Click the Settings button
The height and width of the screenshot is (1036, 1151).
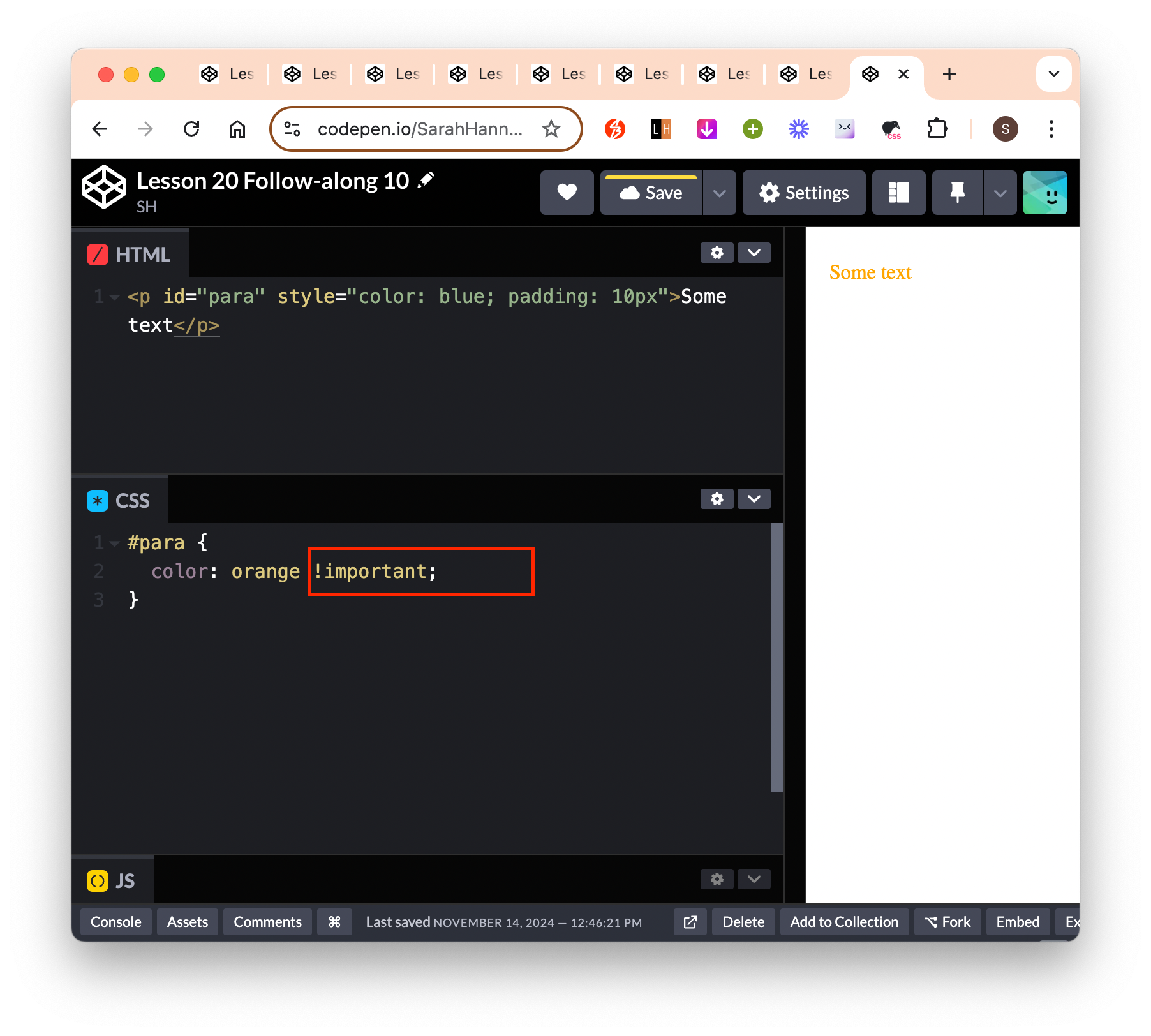pyautogui.click(x=804, y=193)
